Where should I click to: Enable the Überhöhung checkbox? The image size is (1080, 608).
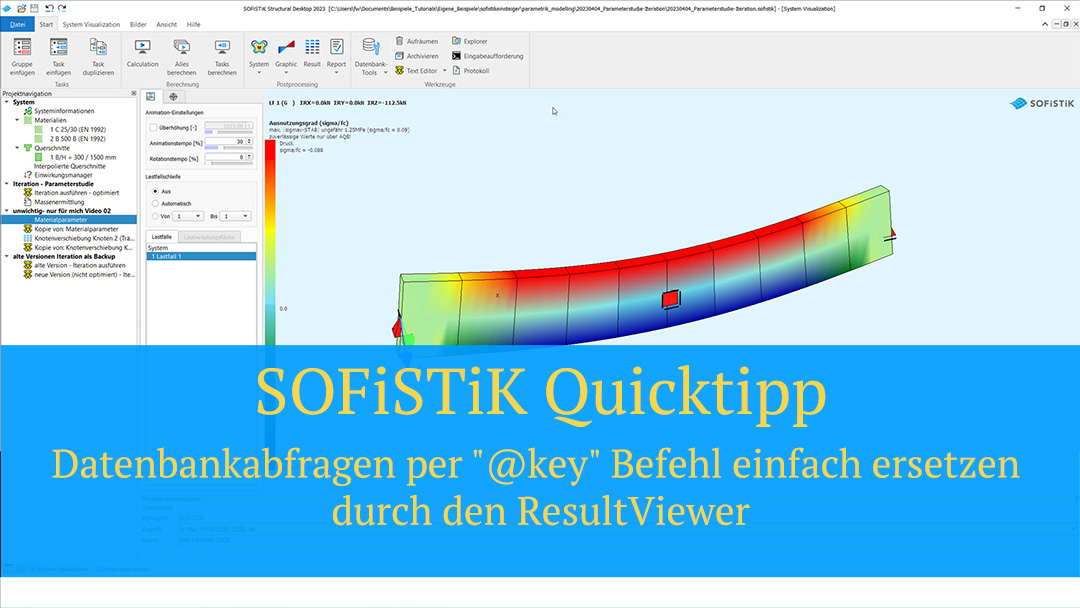point(153,127)
